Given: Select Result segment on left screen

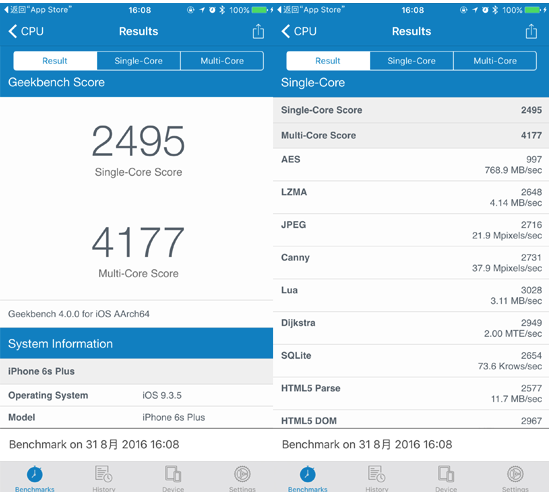Looking at the screenshot, I should (55, 61).
